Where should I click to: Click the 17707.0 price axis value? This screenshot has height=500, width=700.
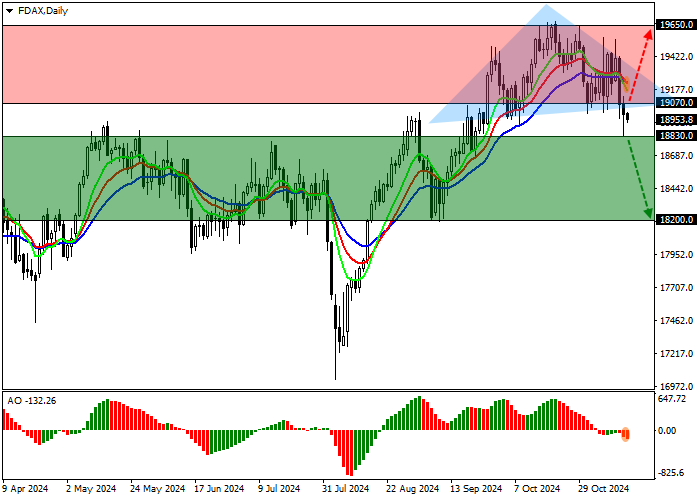676,288
